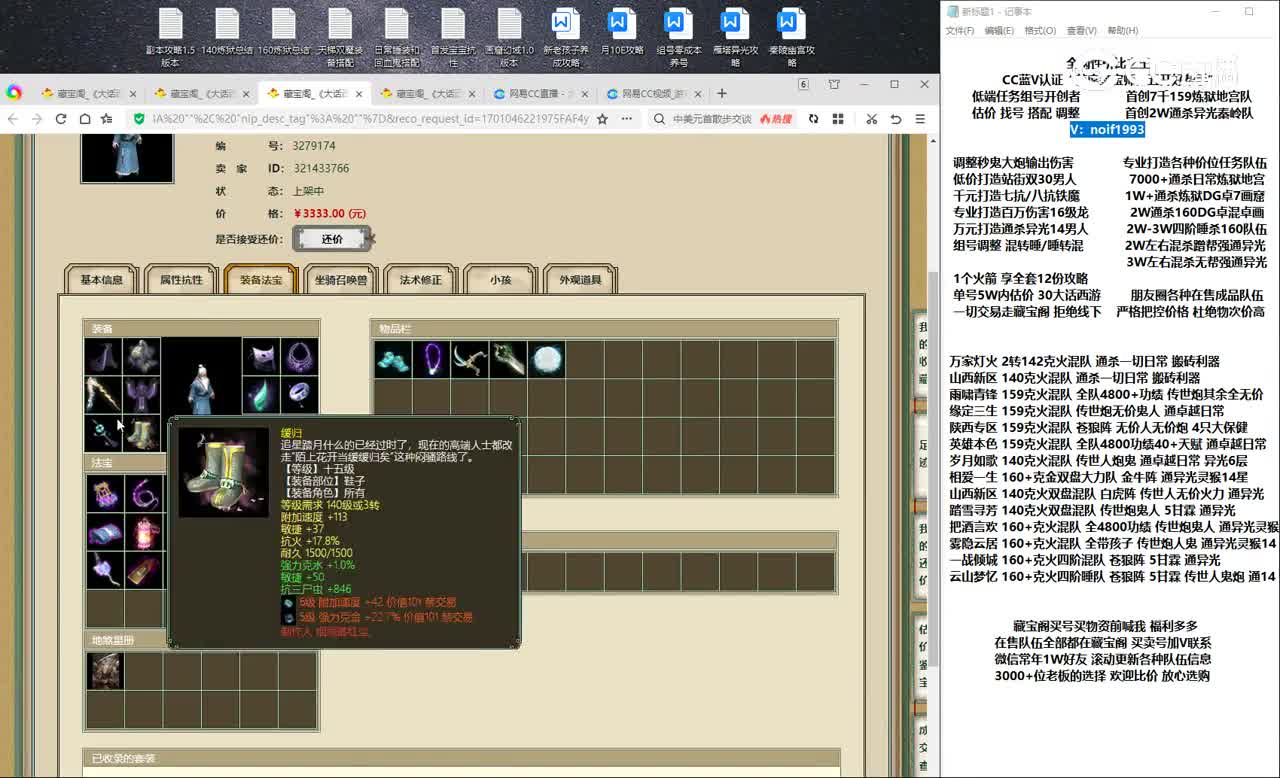
Task: Click the 还价 bargain button
Action: click(332, 239)
